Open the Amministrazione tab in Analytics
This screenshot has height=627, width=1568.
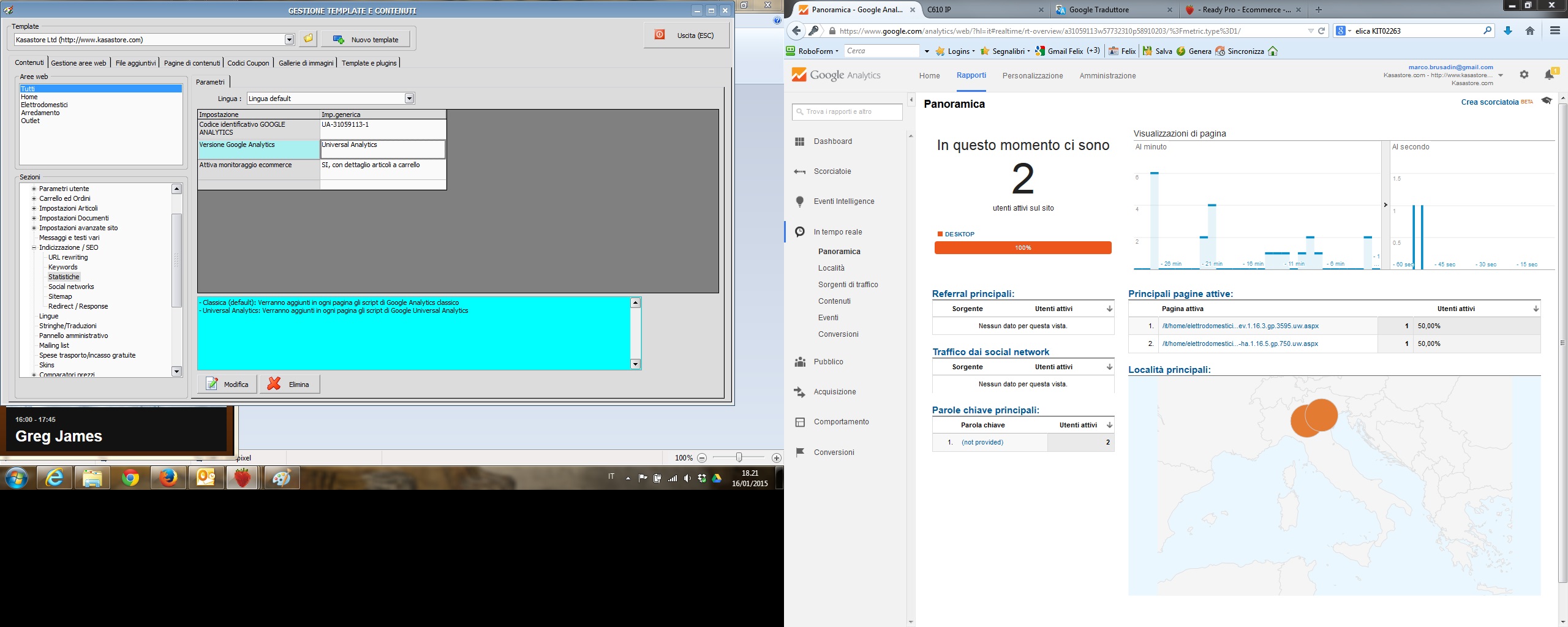(x=1107, y=76)
